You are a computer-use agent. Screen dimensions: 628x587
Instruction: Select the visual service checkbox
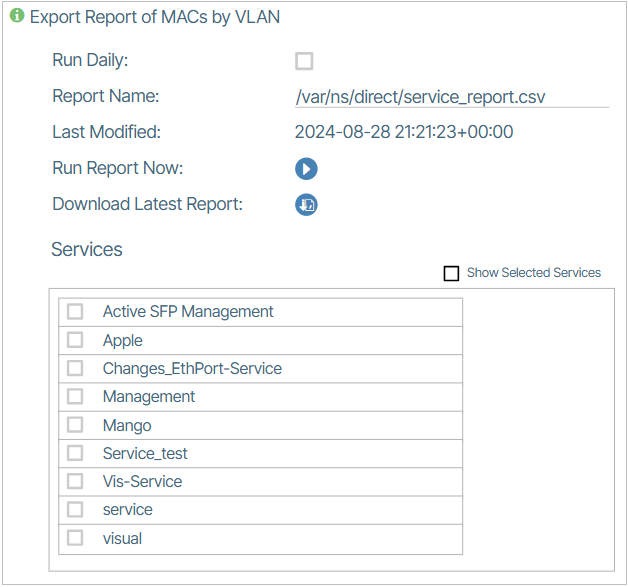tap(75, 538)
